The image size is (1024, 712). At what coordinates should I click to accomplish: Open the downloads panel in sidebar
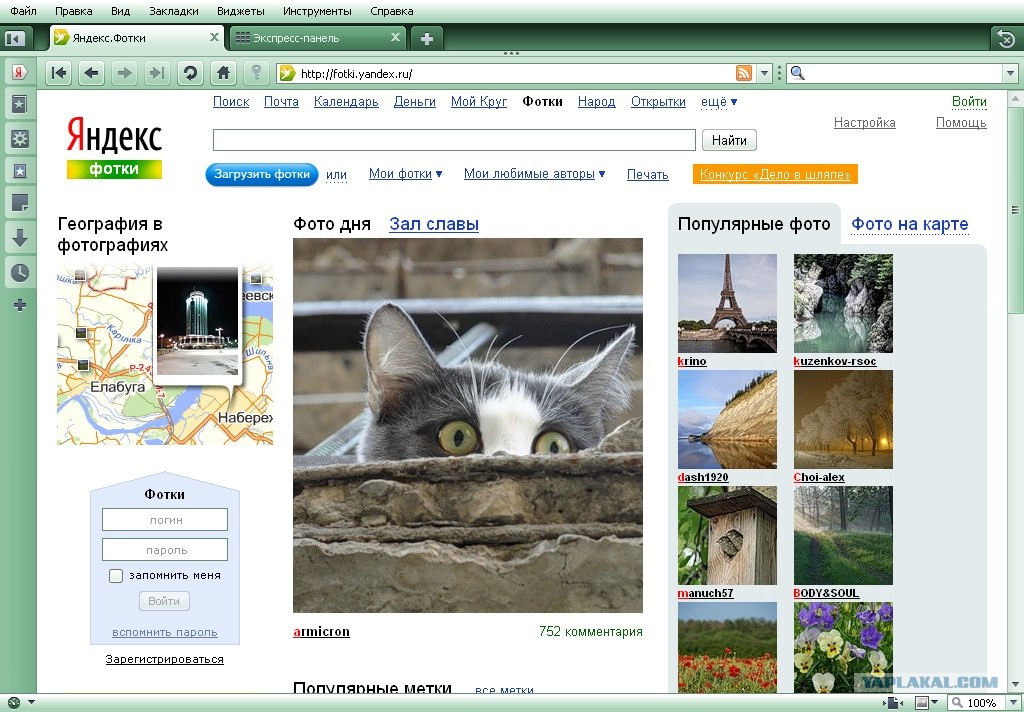(x=19, y=238)
